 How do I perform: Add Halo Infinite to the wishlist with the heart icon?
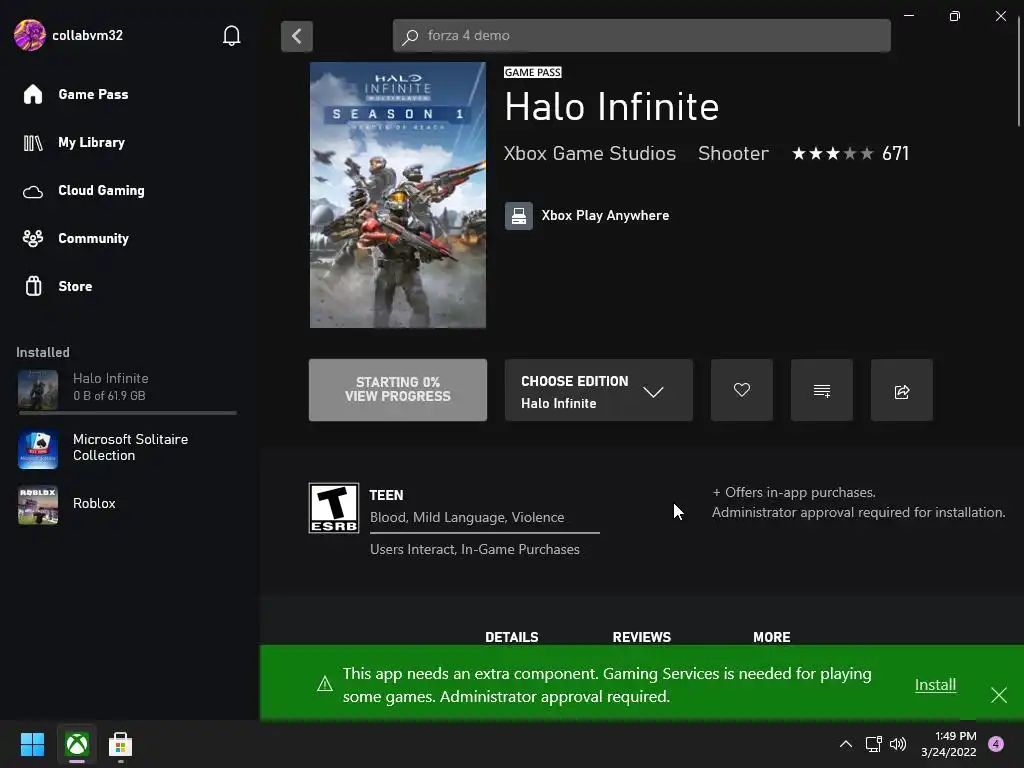742,390
